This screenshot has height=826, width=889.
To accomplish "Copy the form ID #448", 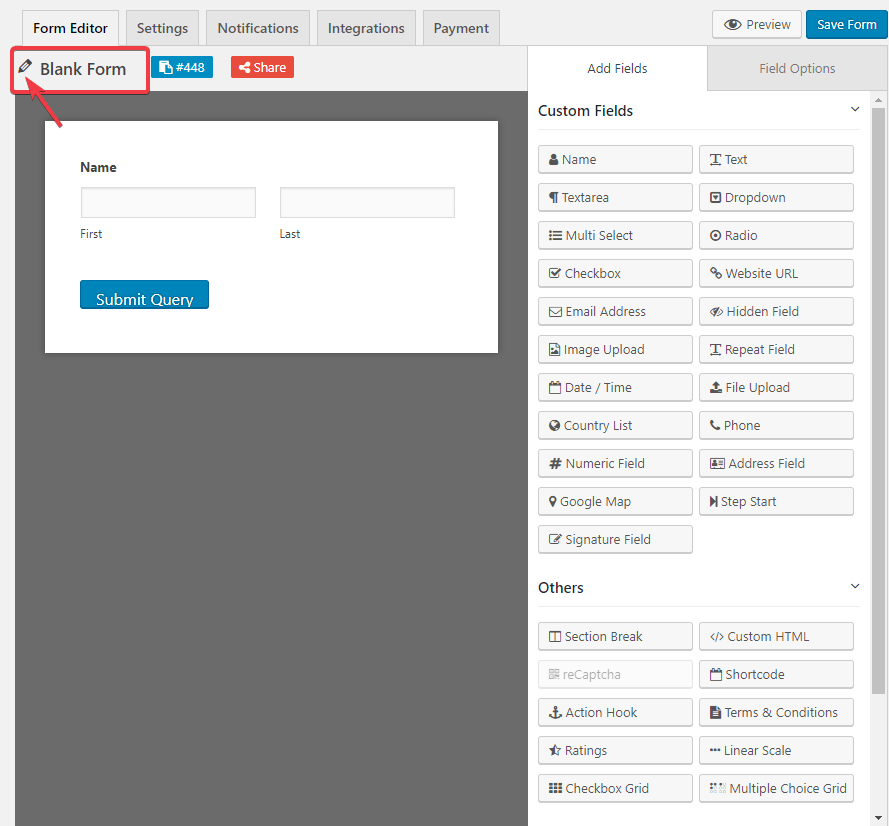I will [x=182, y=67].
